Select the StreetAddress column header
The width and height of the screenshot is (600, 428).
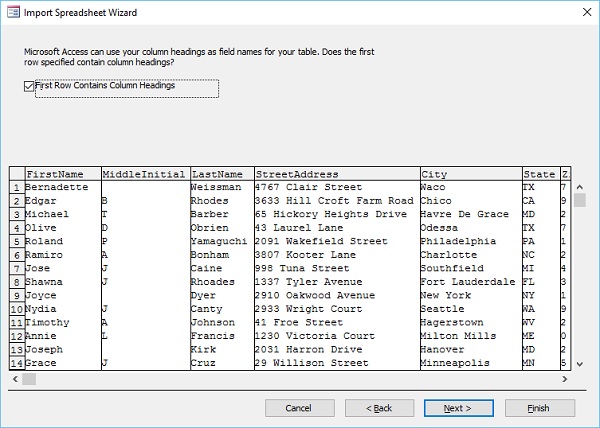click(337, 174)
